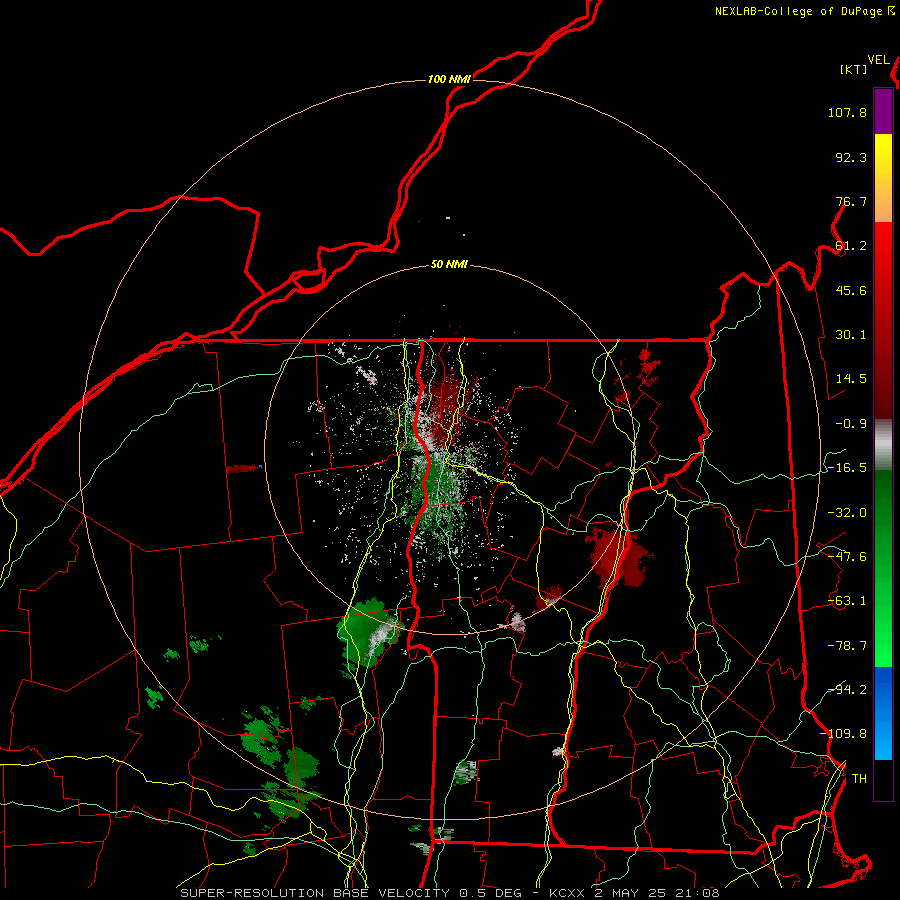Pick the purple segment of the color bar
Screen dimensions: 900x900
pos(883,111)
